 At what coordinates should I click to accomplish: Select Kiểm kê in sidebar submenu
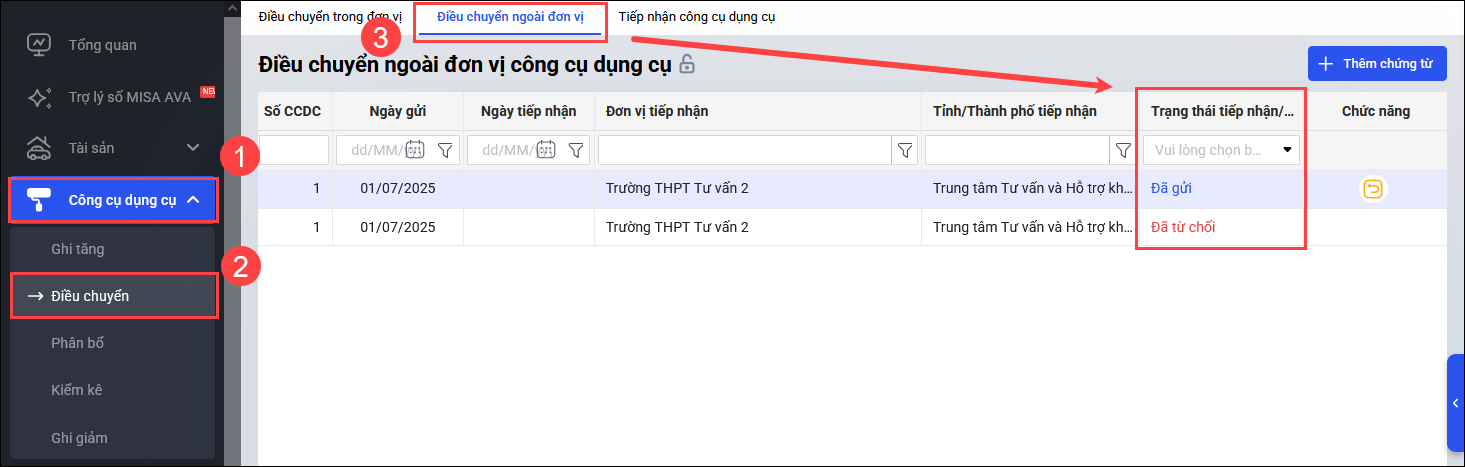point(77,390)
